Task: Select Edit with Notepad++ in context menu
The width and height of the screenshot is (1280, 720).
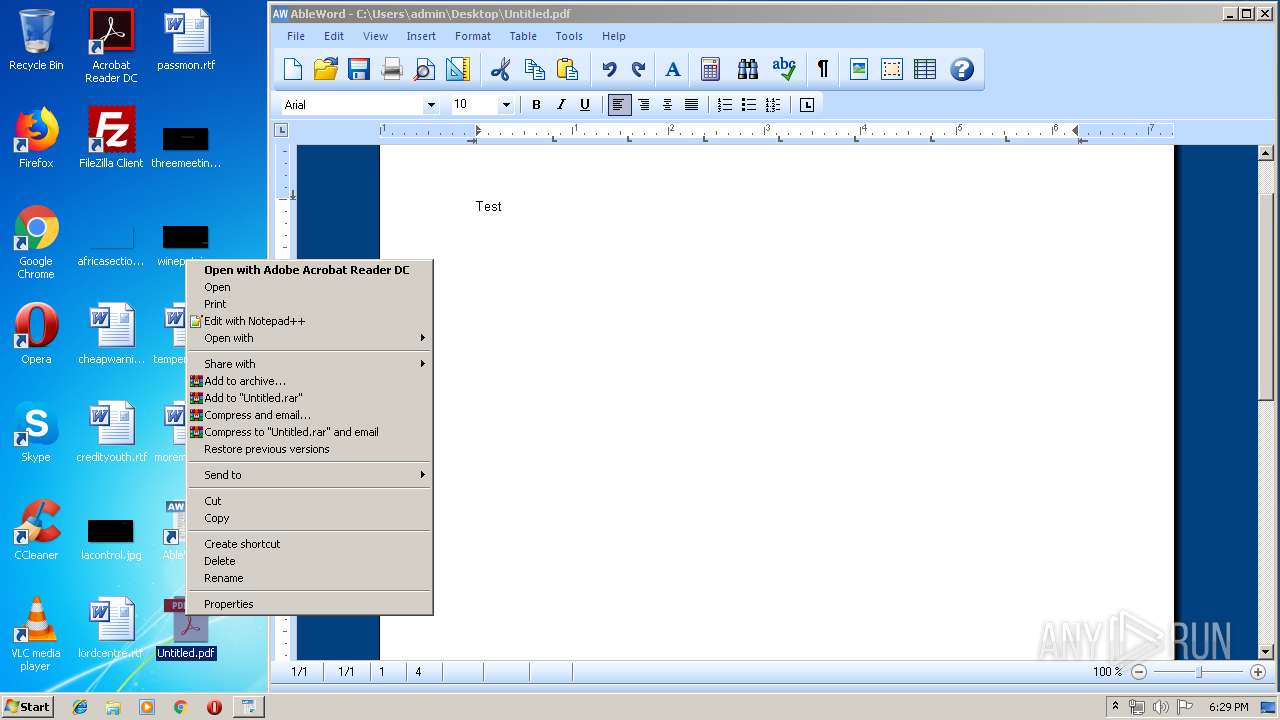Action: point(310,321)
